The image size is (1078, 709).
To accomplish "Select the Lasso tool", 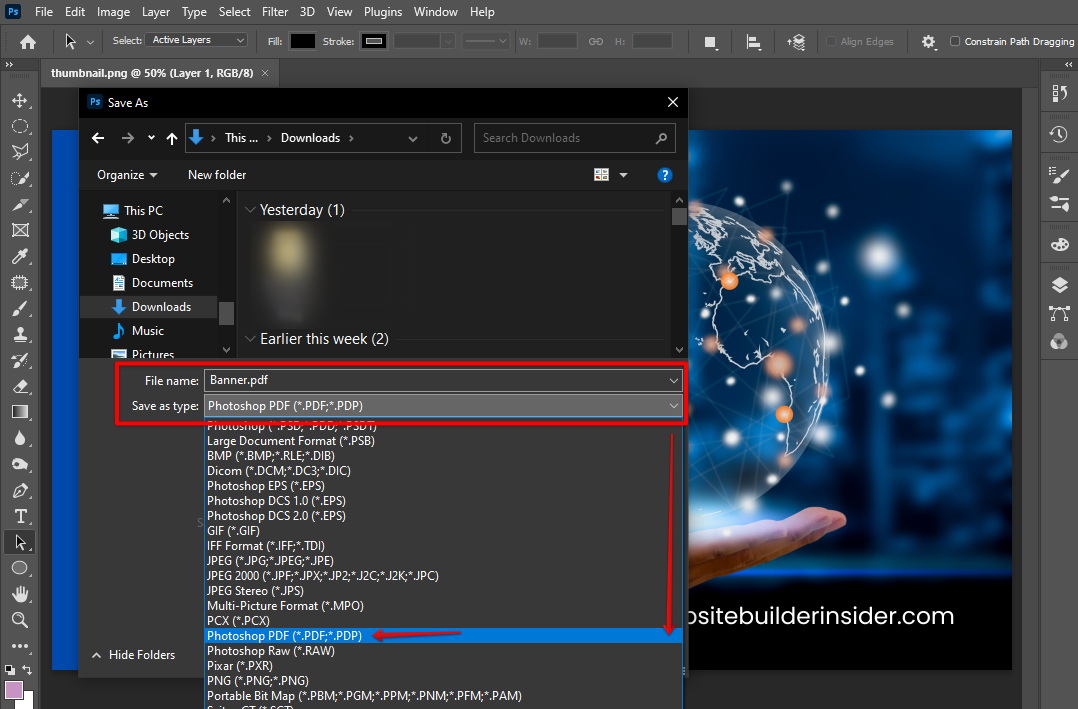I will point(19,152).
